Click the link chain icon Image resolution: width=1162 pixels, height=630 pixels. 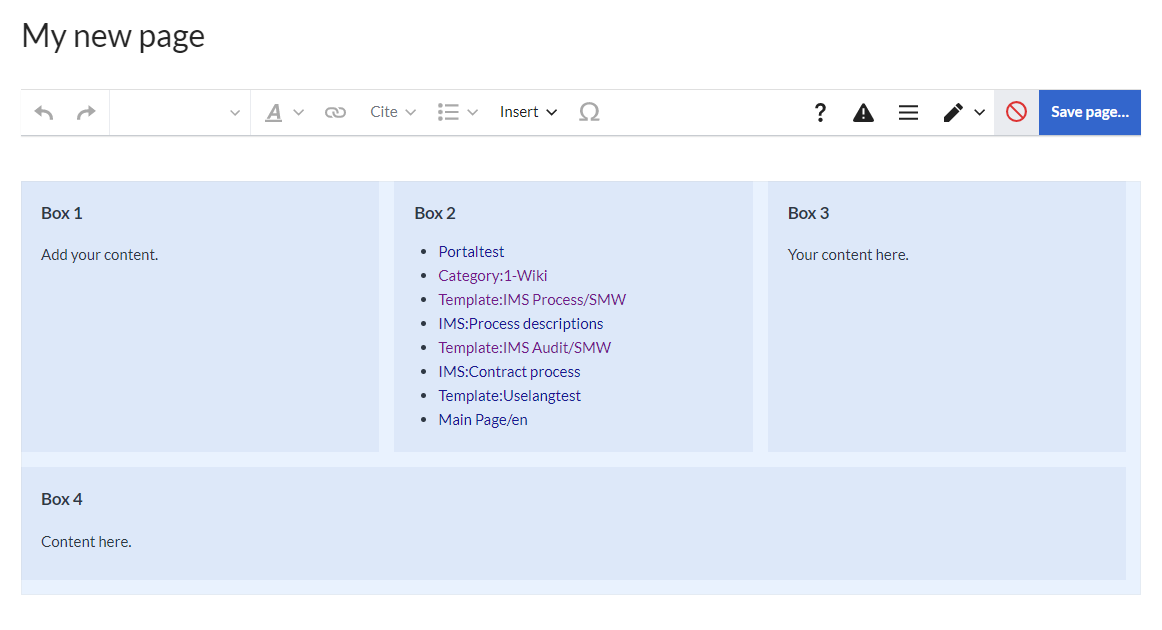335,113
